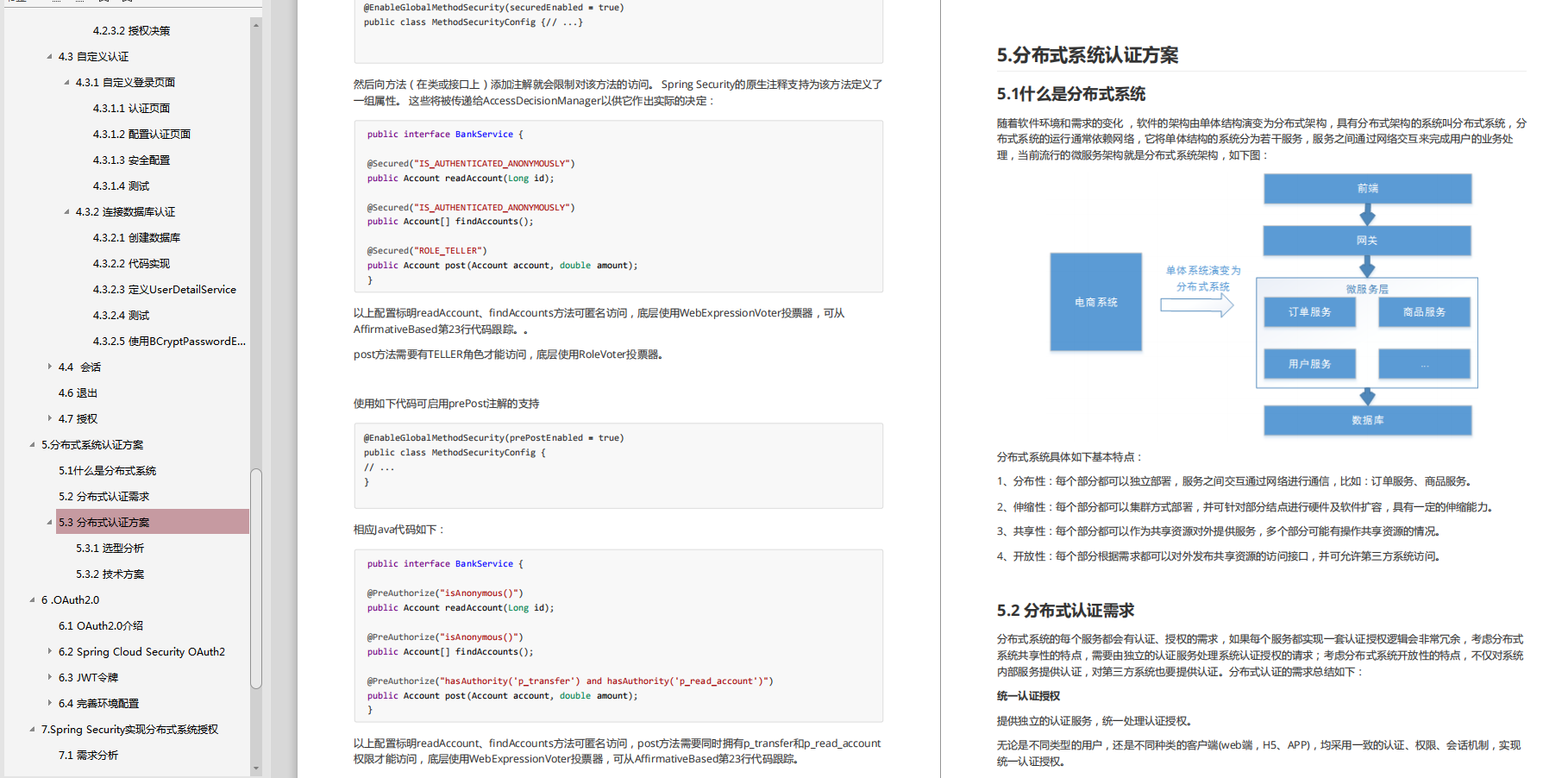Go to 5.2 分布式认证需求 bookmark

tap(103, 497)
